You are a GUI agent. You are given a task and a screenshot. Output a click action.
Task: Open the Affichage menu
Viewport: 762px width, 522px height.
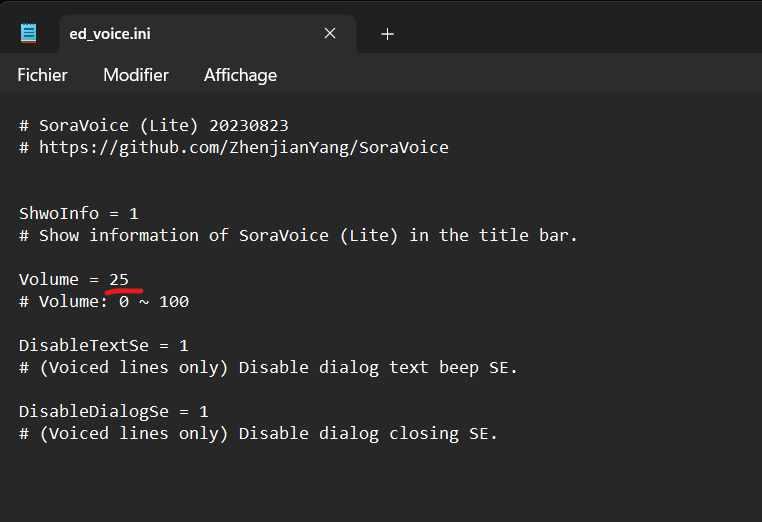pyautogui.click(x=240, y=75)
